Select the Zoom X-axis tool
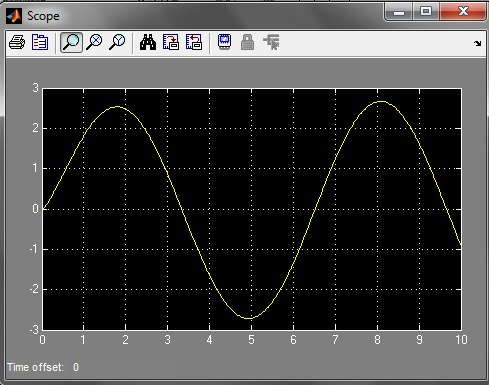489x385 pixels. 94,42
